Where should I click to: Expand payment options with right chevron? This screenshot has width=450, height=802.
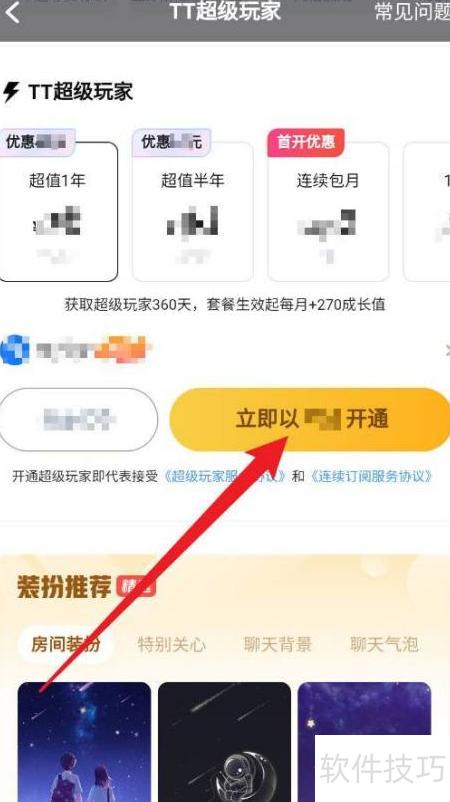click(447, 350)
